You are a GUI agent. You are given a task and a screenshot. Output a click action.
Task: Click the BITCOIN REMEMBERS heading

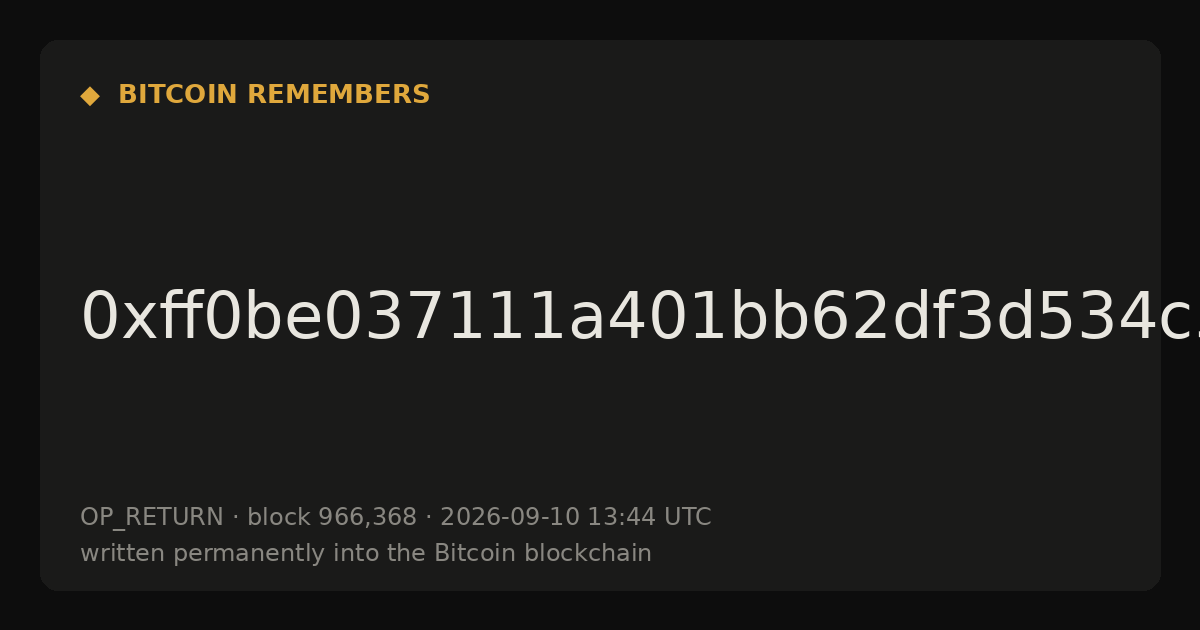(274, 95)
